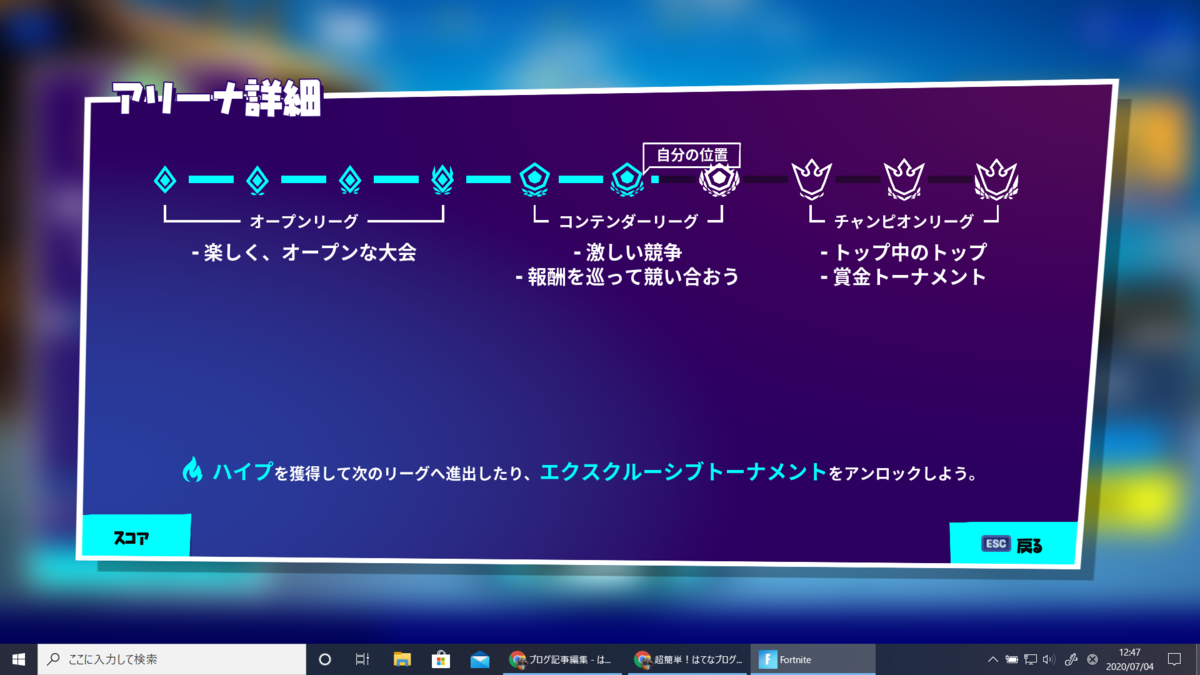Click the オープンリーグ label
This screenshot has width=1200, height=675.
(303, 221)
